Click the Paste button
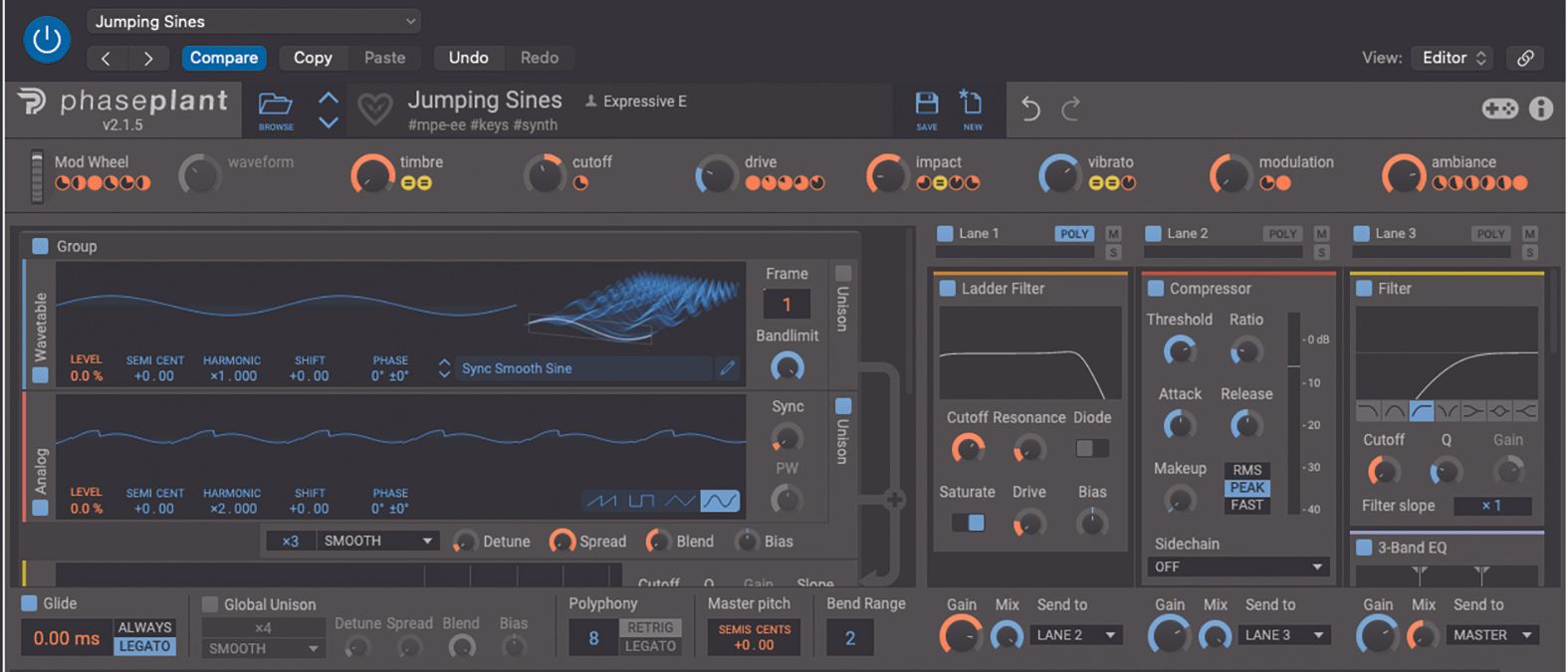This screenshot has width=1568, height=672. click(x=384, y=58)
